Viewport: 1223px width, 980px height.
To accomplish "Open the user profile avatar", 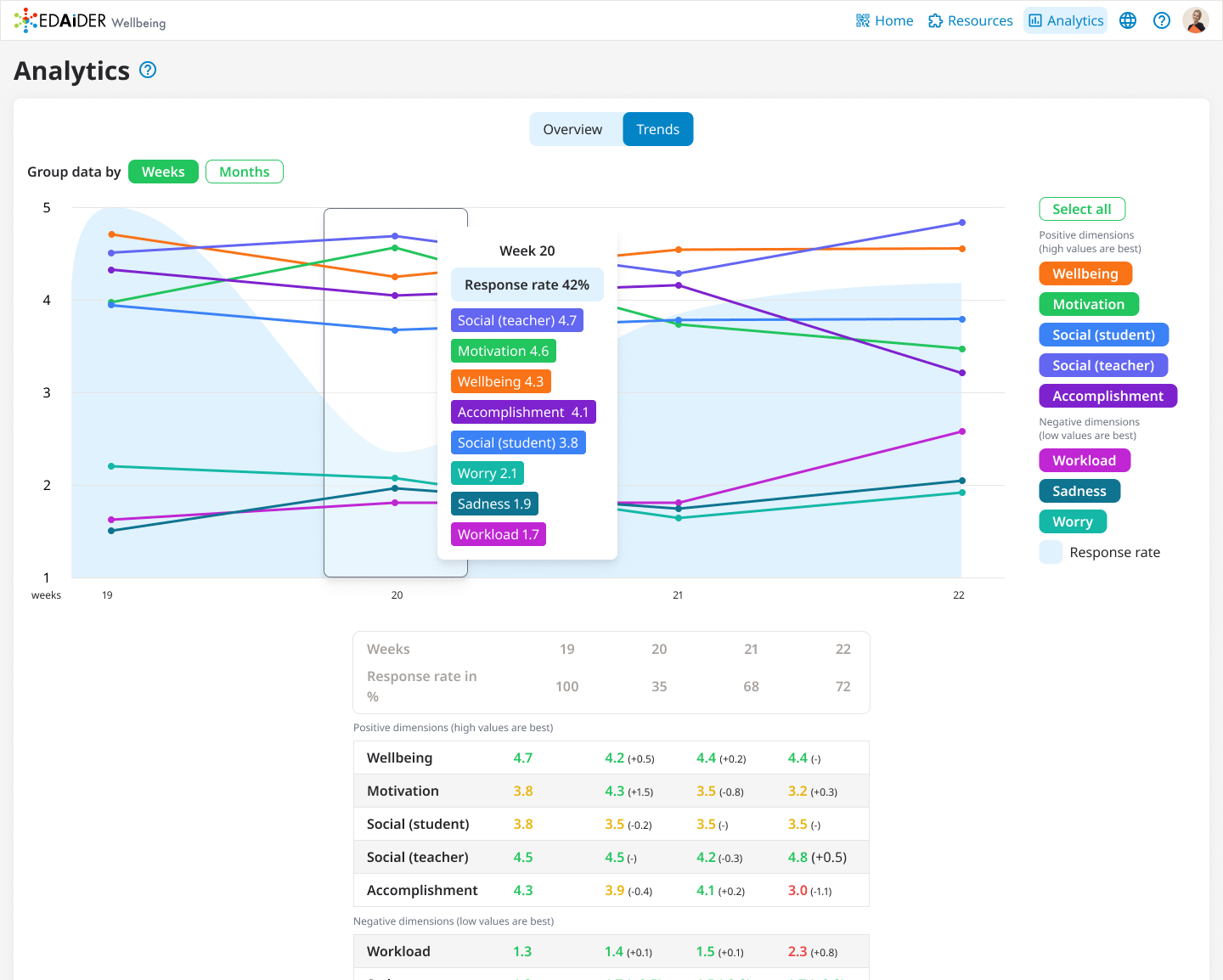I will click(x=1196, y=20).
